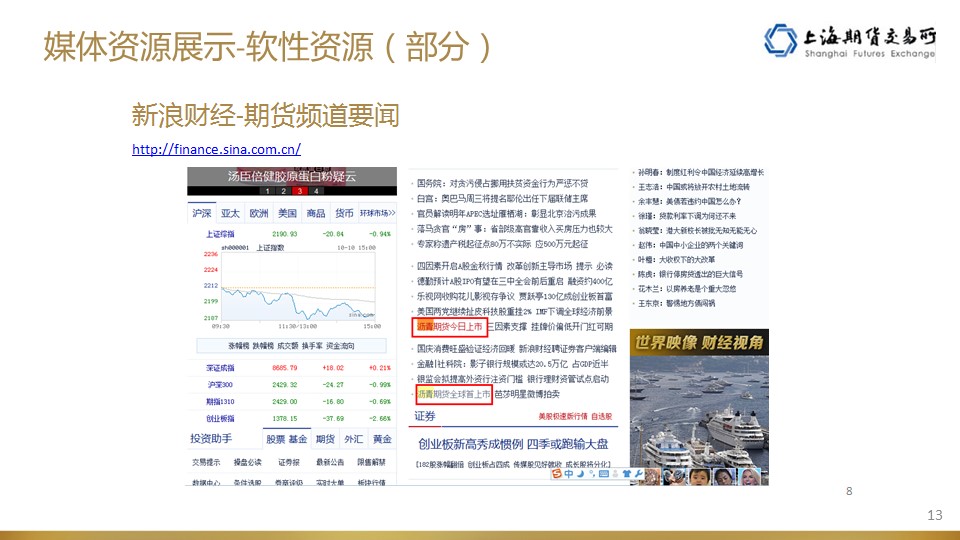Screen dimensions: 960x540
Task: Open the 沥青期货全球首上市 headline
Action: click(454, 394)
